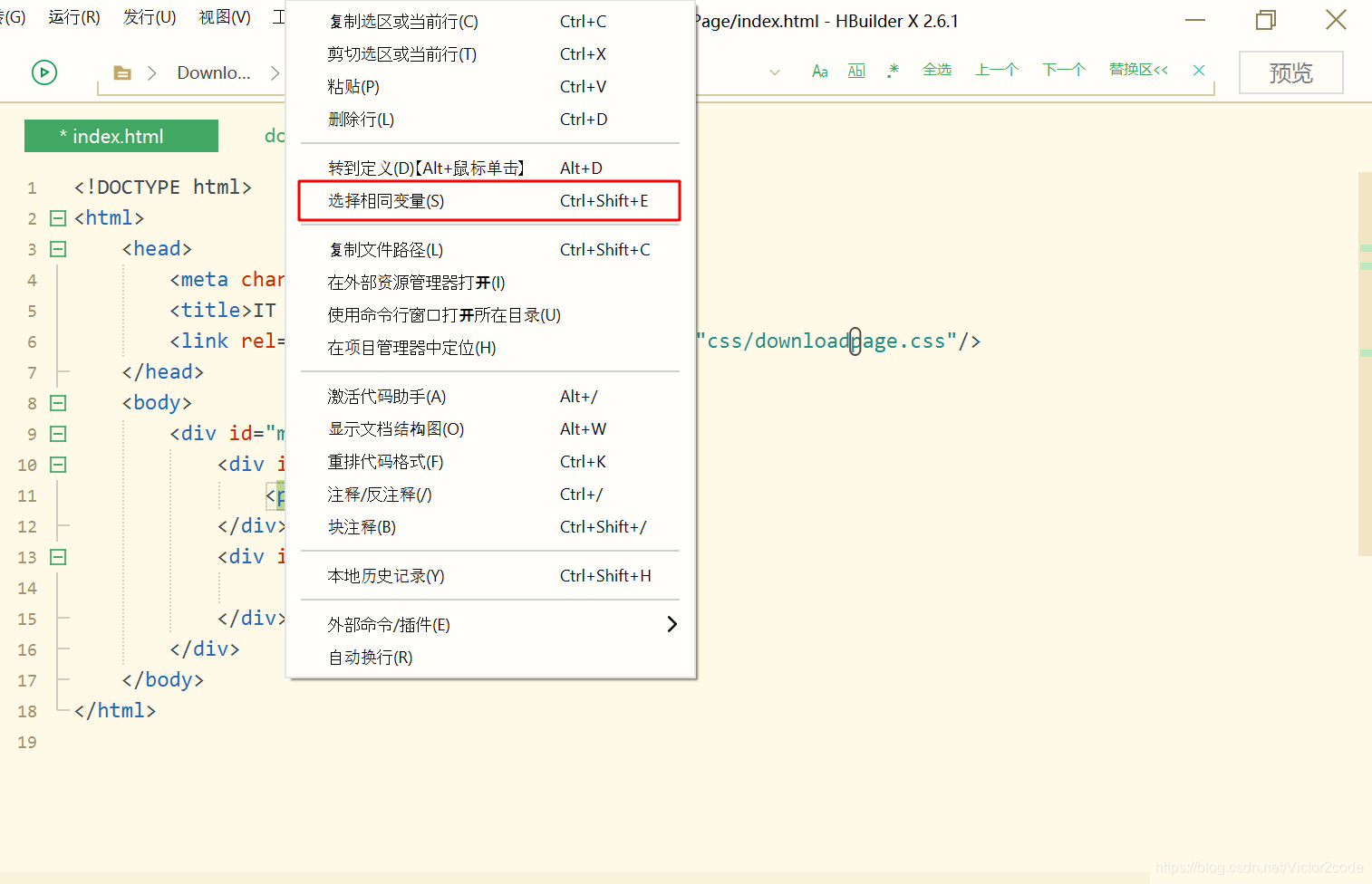Select 删除行(L) in context menu
The image size is (1372, 884).
coord(490,120)
